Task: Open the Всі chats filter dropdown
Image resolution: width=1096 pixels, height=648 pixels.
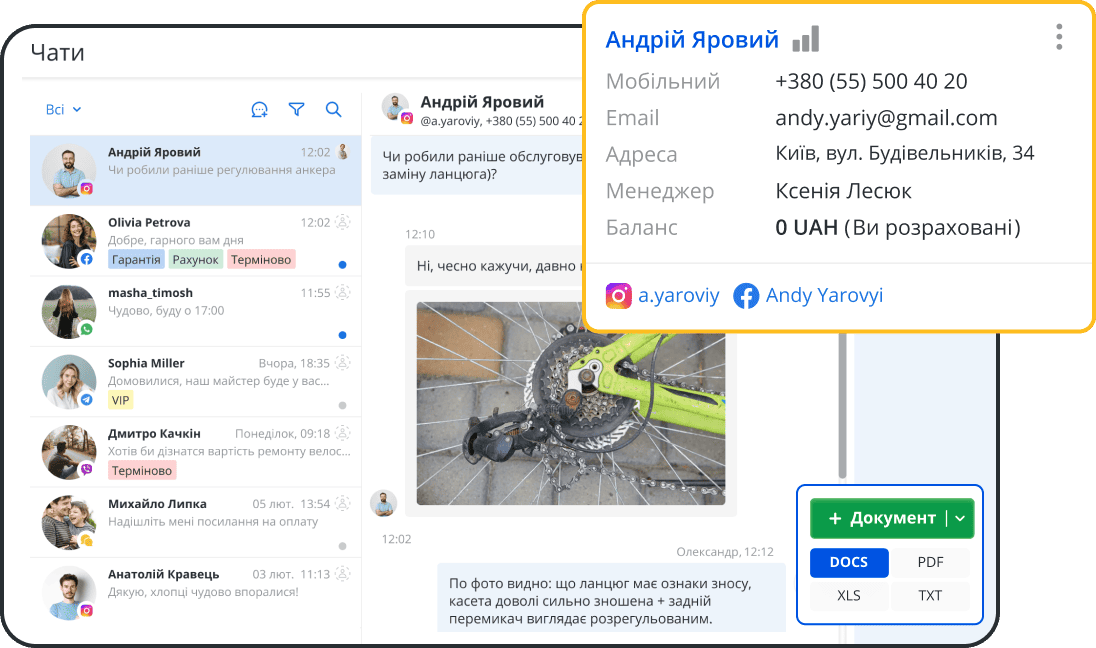Action: 63,110
